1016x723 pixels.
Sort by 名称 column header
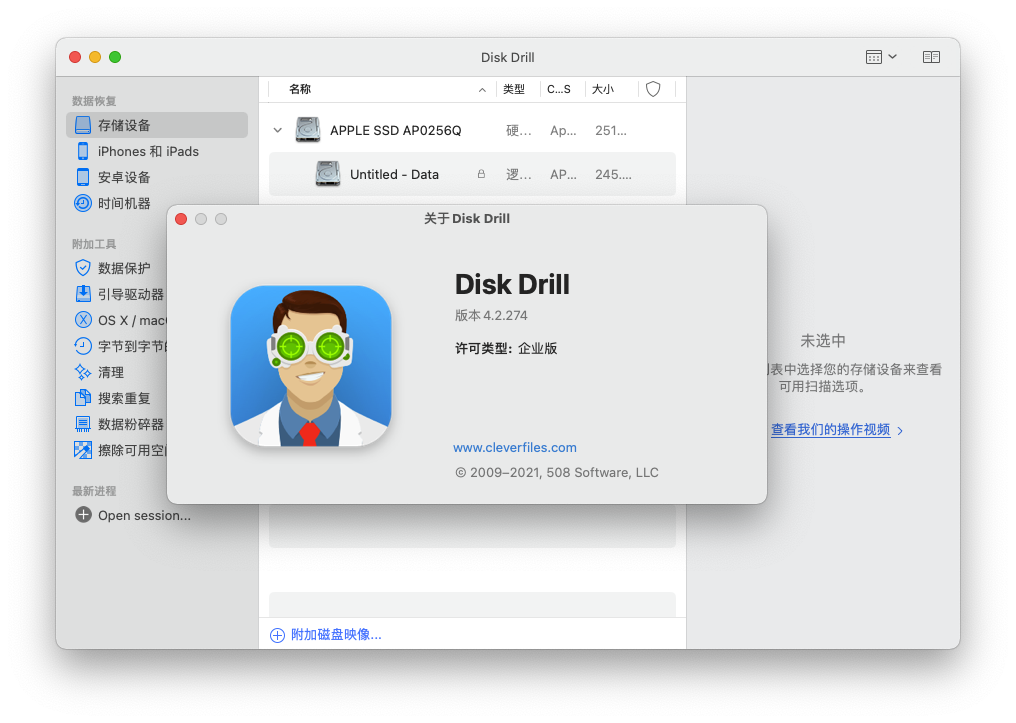[x=300, y=89]
